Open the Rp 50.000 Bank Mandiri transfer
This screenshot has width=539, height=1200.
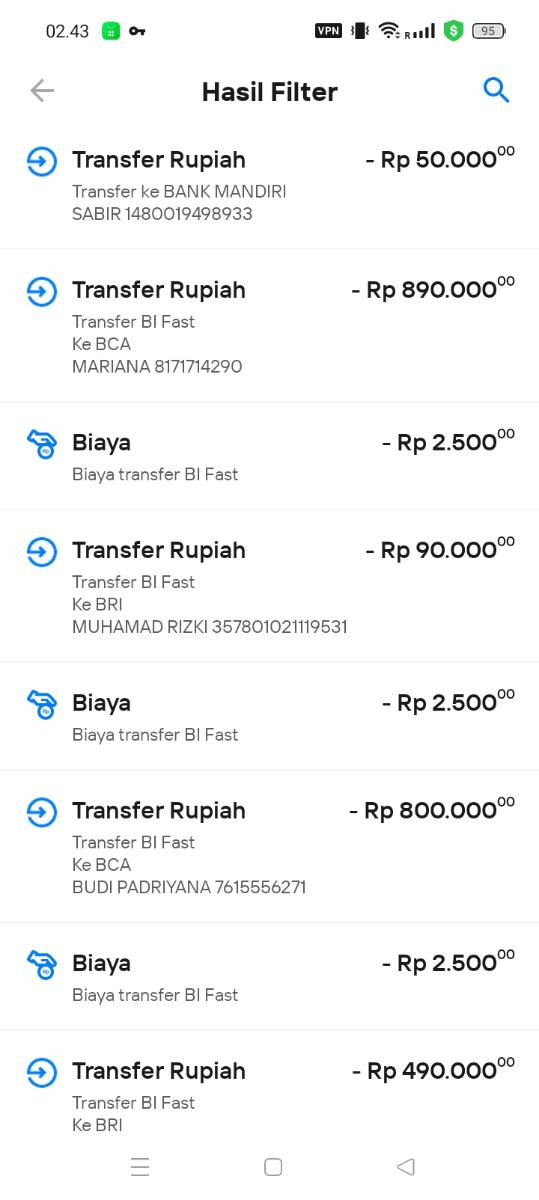(269, 186)
